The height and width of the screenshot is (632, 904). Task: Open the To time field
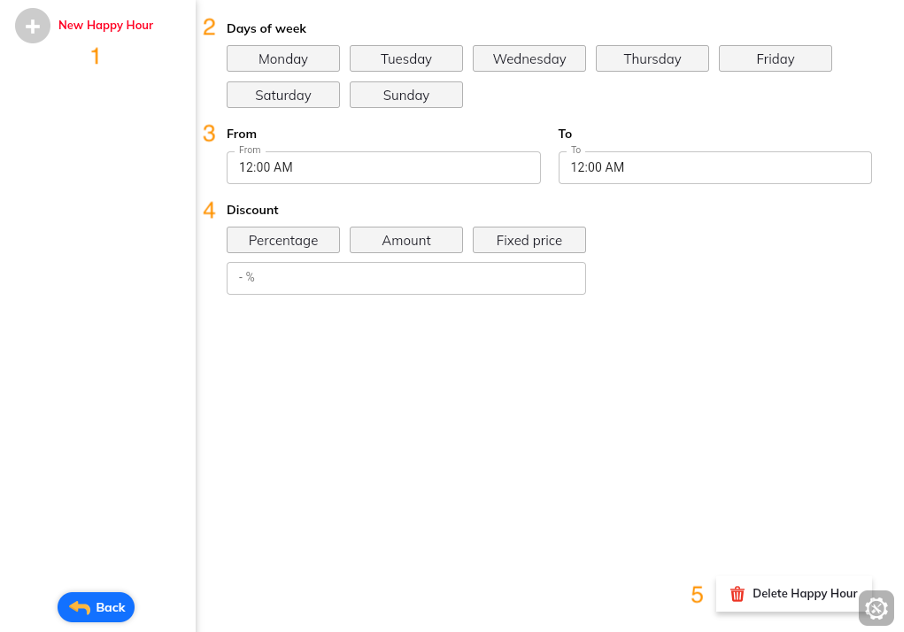(715, 167)
